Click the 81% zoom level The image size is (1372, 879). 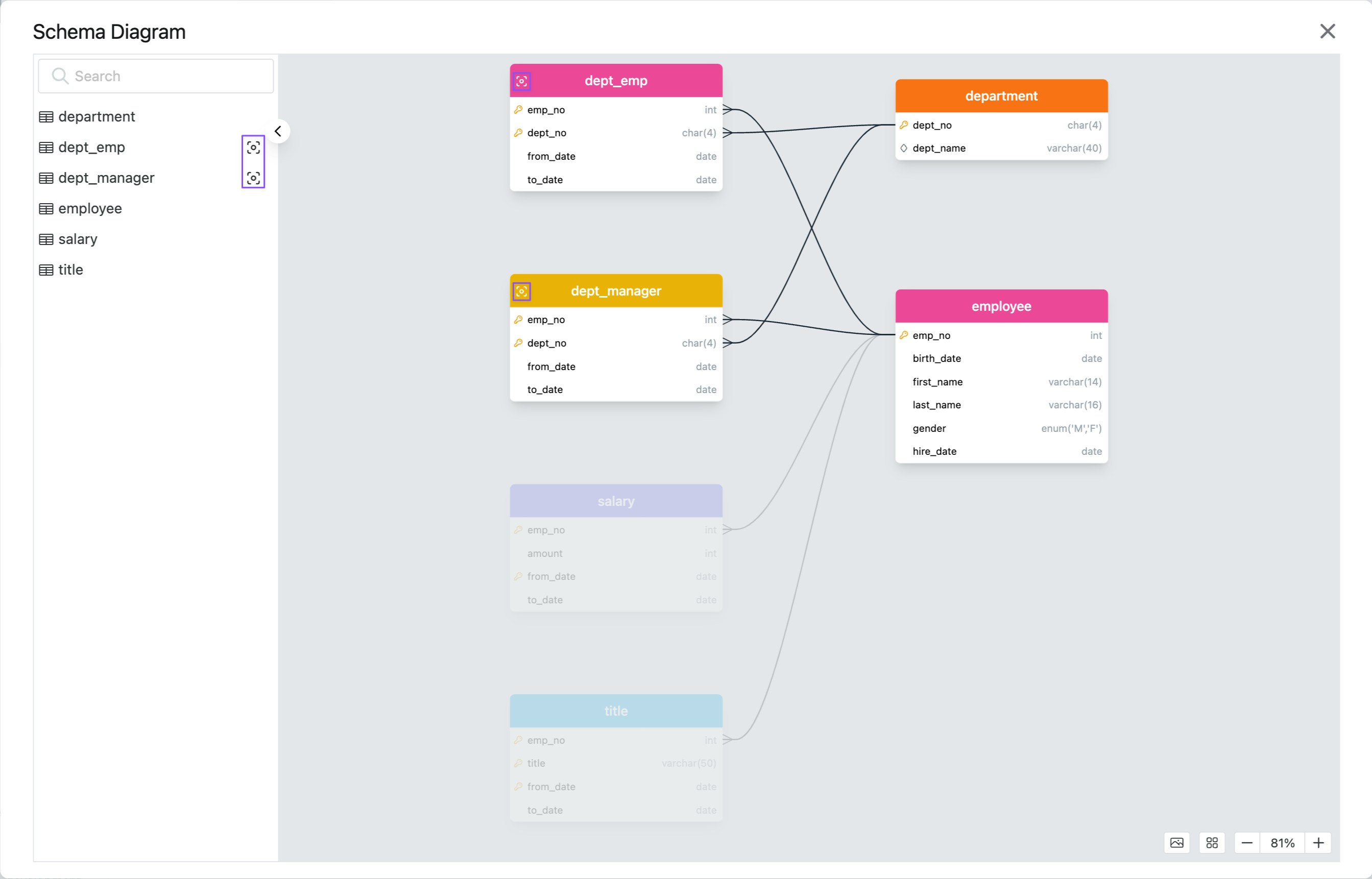[1282, 842]
